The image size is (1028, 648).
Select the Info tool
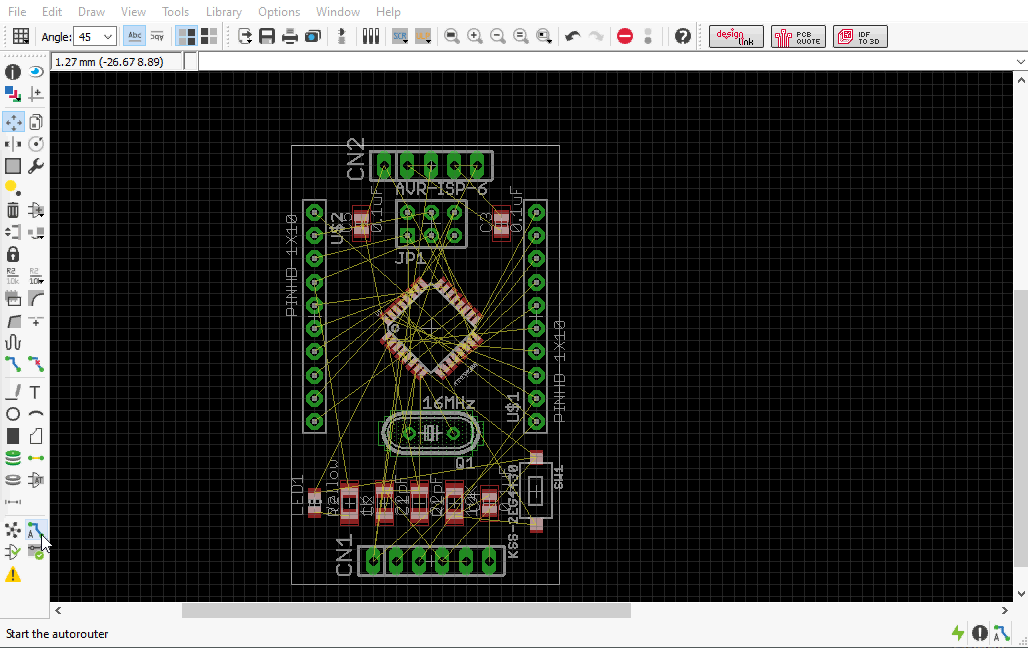click(12, 71)
